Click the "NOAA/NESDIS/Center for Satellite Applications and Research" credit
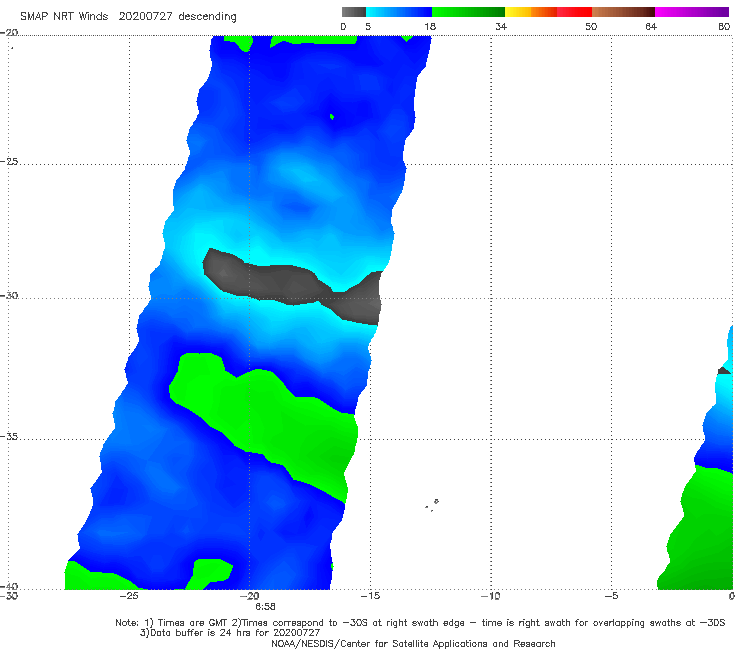This screenshot has height=650, width=740. (413, 643)
